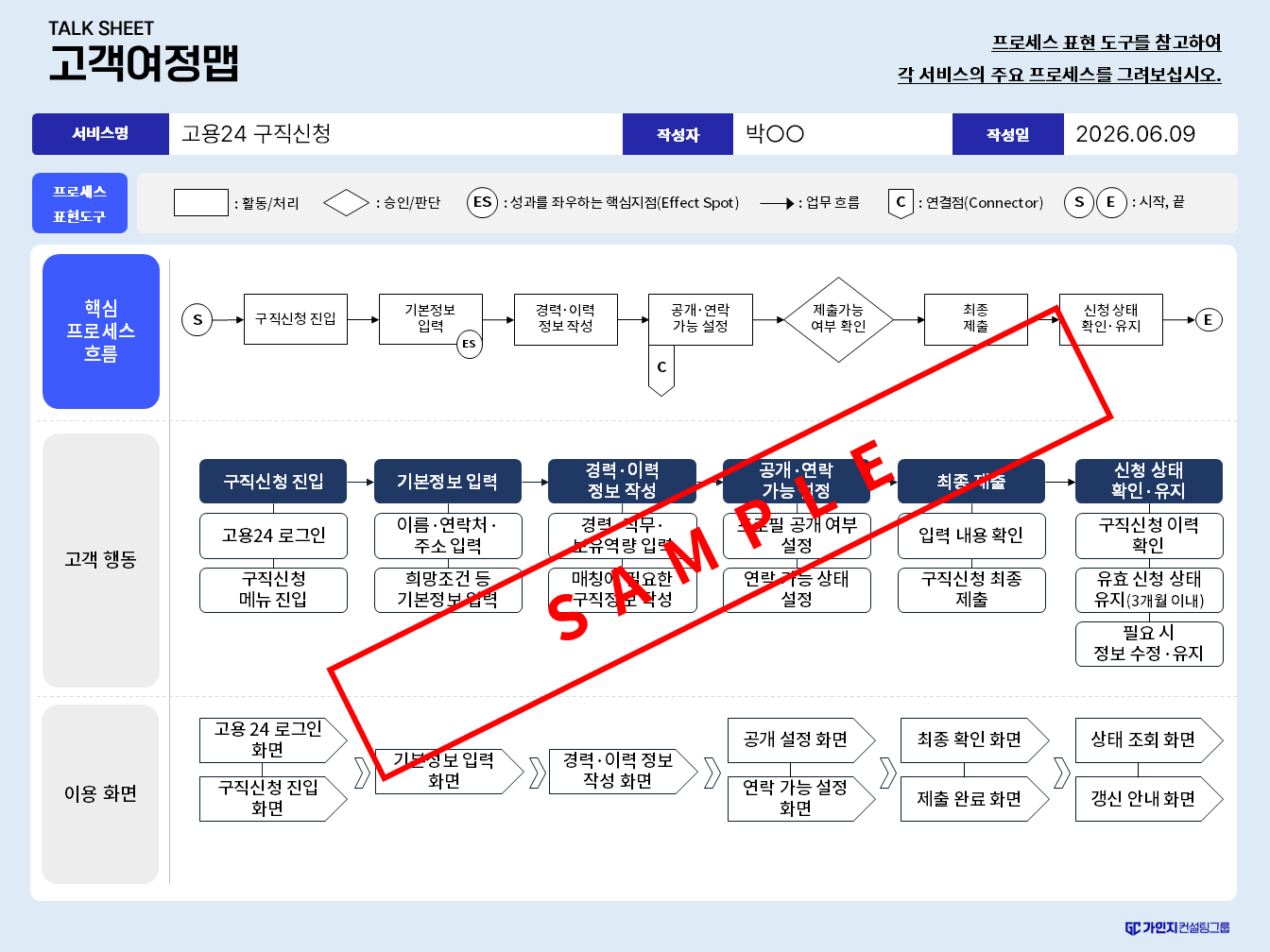Click the legend's arrow symbol for 업무 흐름
Image resolution: width=1270 pixels, height=952 pixels.
(778, 203)
